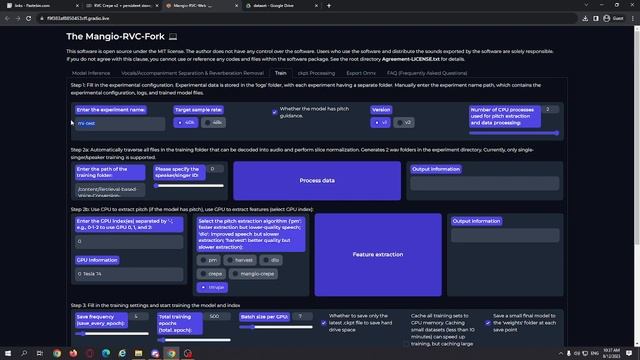Click the experiment name input field

[x=120, y=123]
